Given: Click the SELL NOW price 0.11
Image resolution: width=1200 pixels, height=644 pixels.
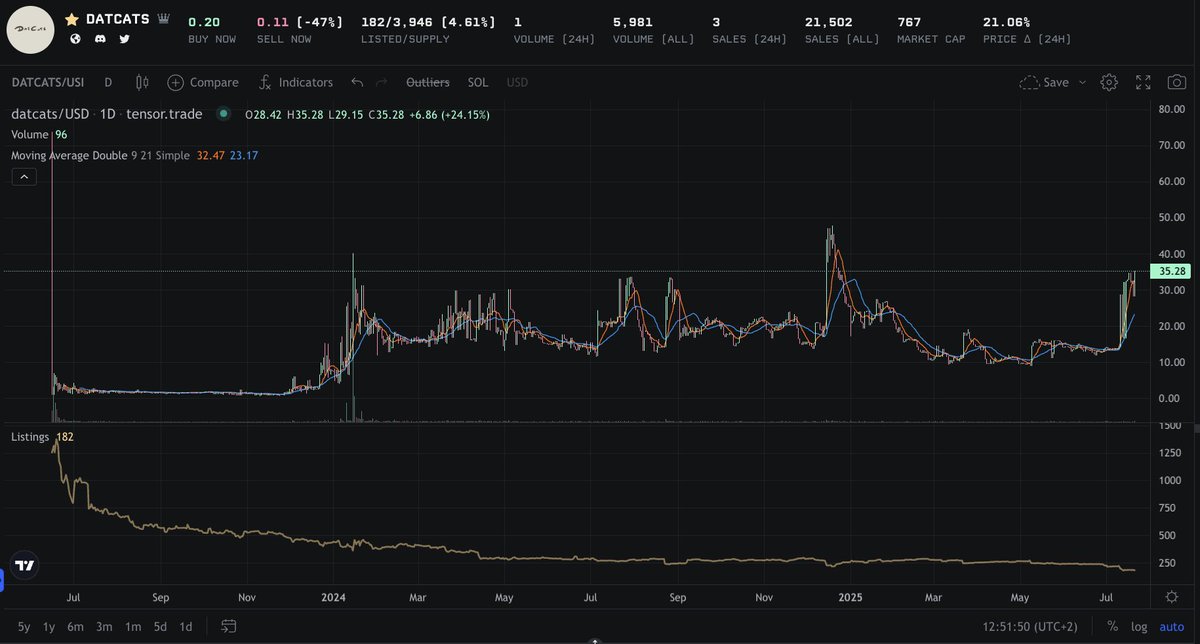Looking at the screenshot, I should pos(271,21).
